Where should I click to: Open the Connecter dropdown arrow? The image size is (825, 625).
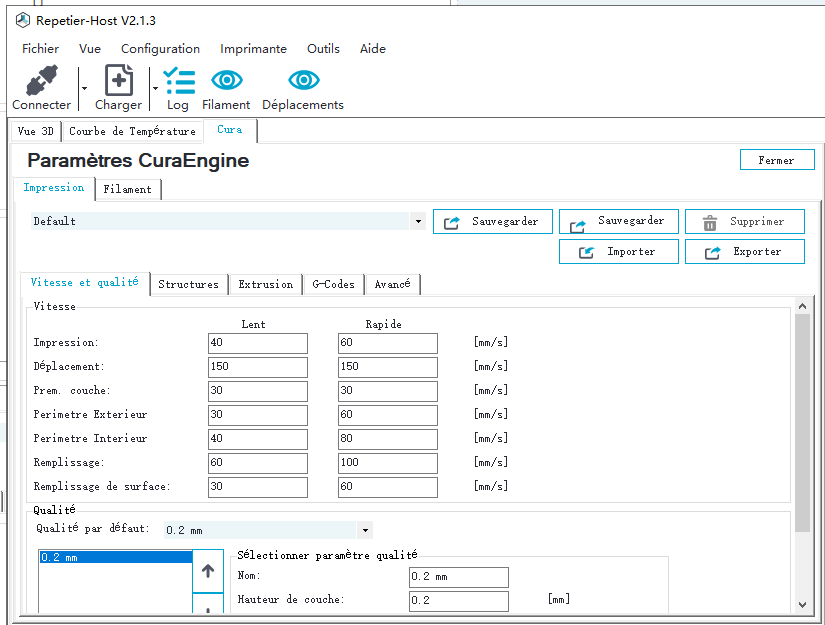coord(84,88)
